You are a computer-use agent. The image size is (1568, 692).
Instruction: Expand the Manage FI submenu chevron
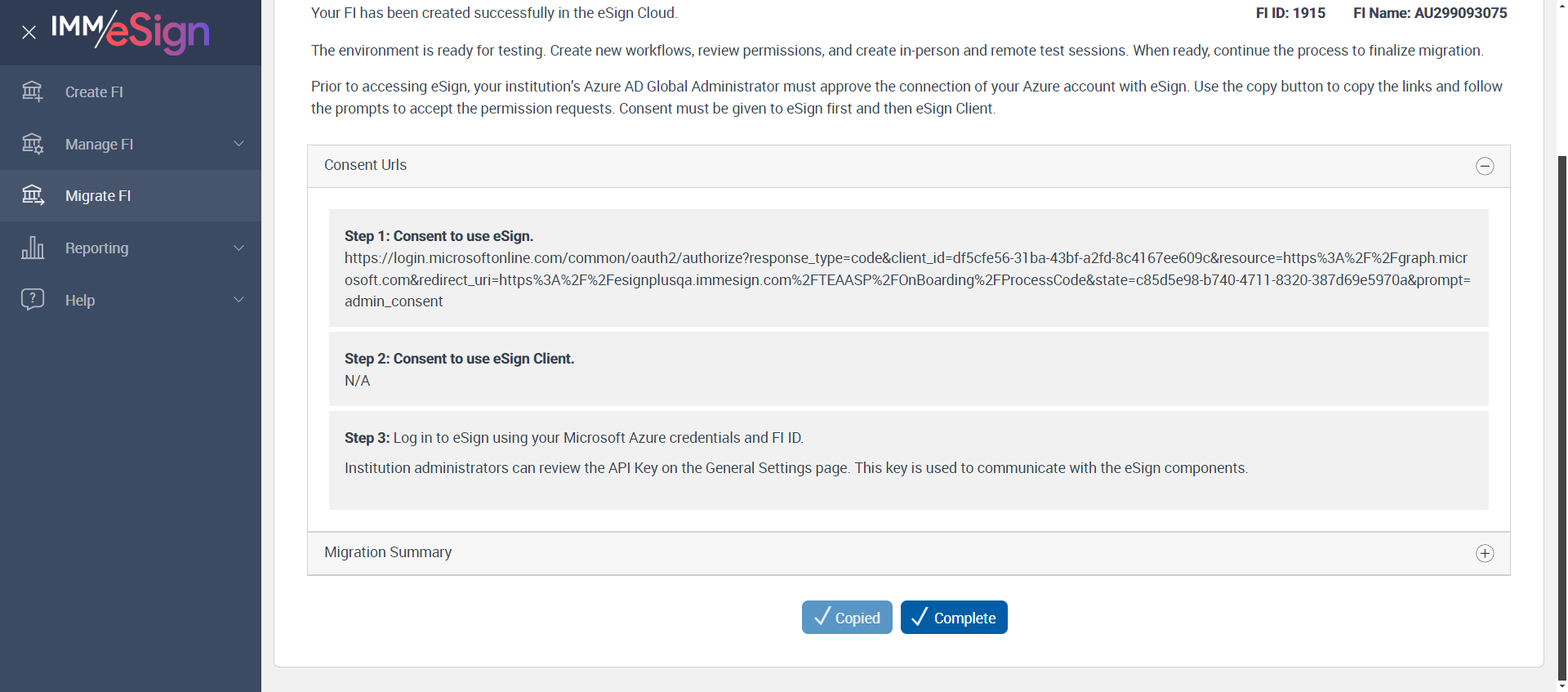point(239,144)
